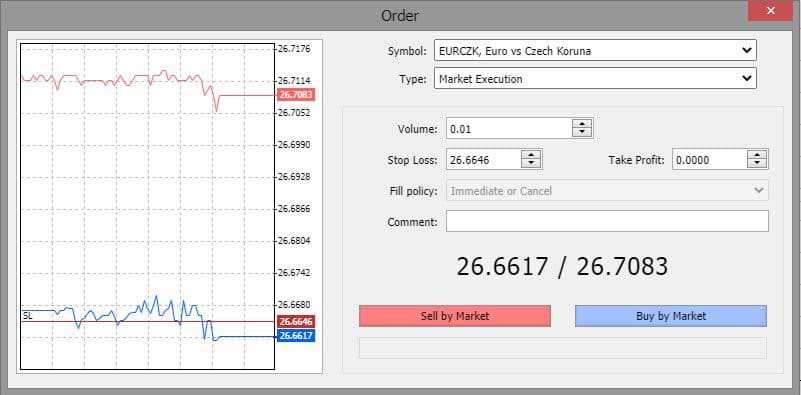The width and height of the screenshot is (801, 395).
Task: Increase Volume with the up arrow
Action: [582, 124]
